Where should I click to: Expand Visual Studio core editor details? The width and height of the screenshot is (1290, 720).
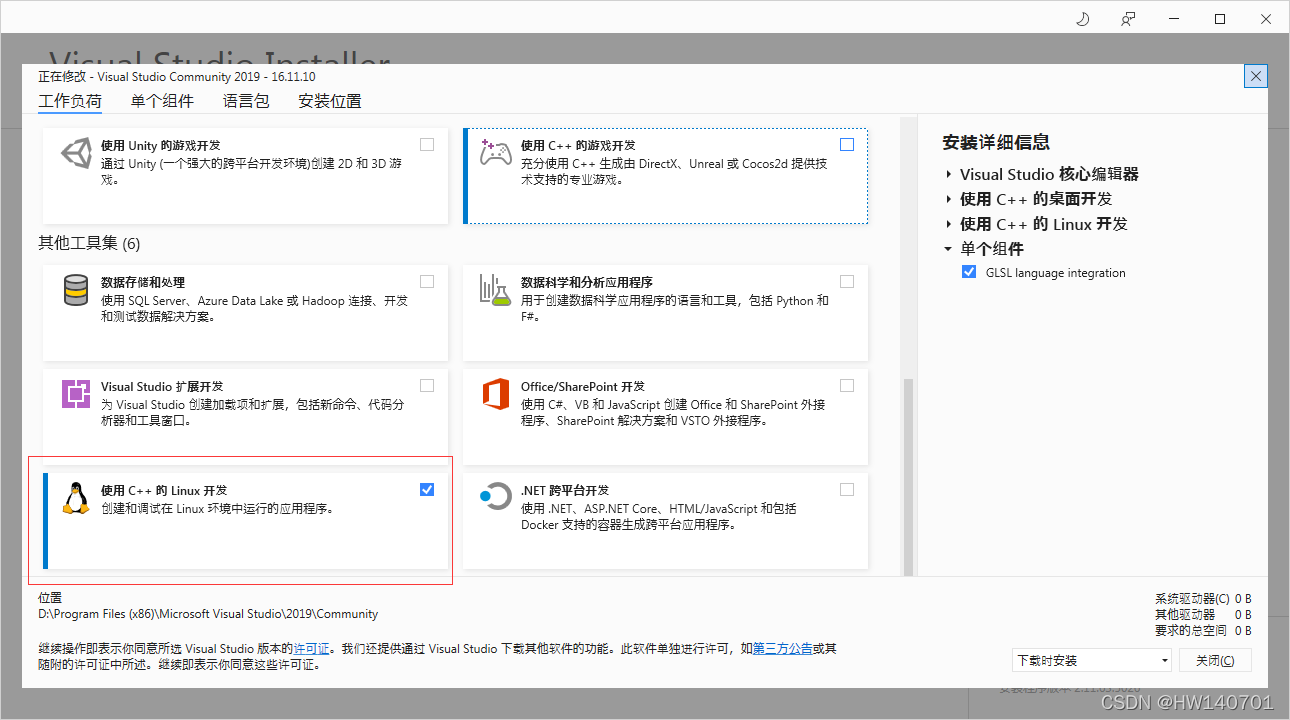point(948,174)
